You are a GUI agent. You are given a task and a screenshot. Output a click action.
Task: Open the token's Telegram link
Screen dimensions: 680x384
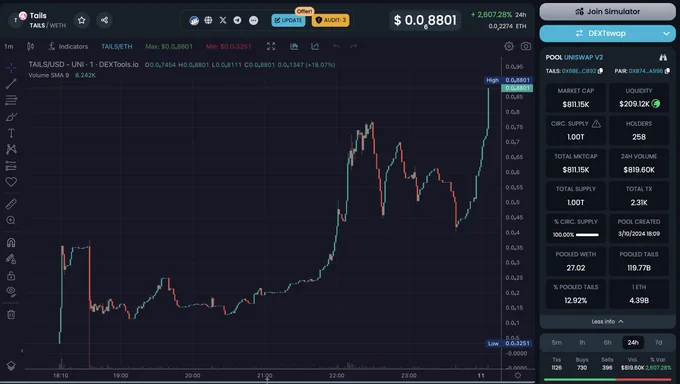(237, 20)
